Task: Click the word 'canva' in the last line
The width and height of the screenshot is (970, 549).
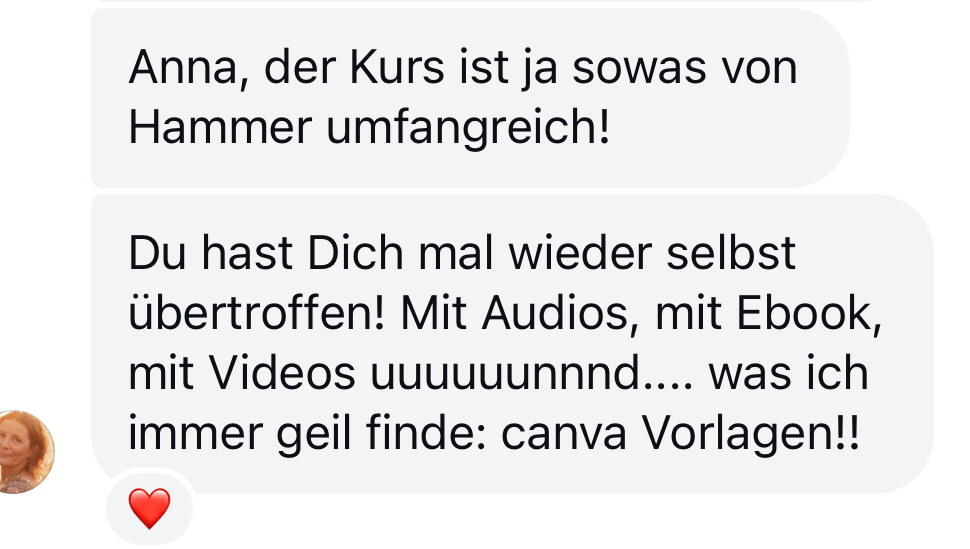Action: [564, 434]
